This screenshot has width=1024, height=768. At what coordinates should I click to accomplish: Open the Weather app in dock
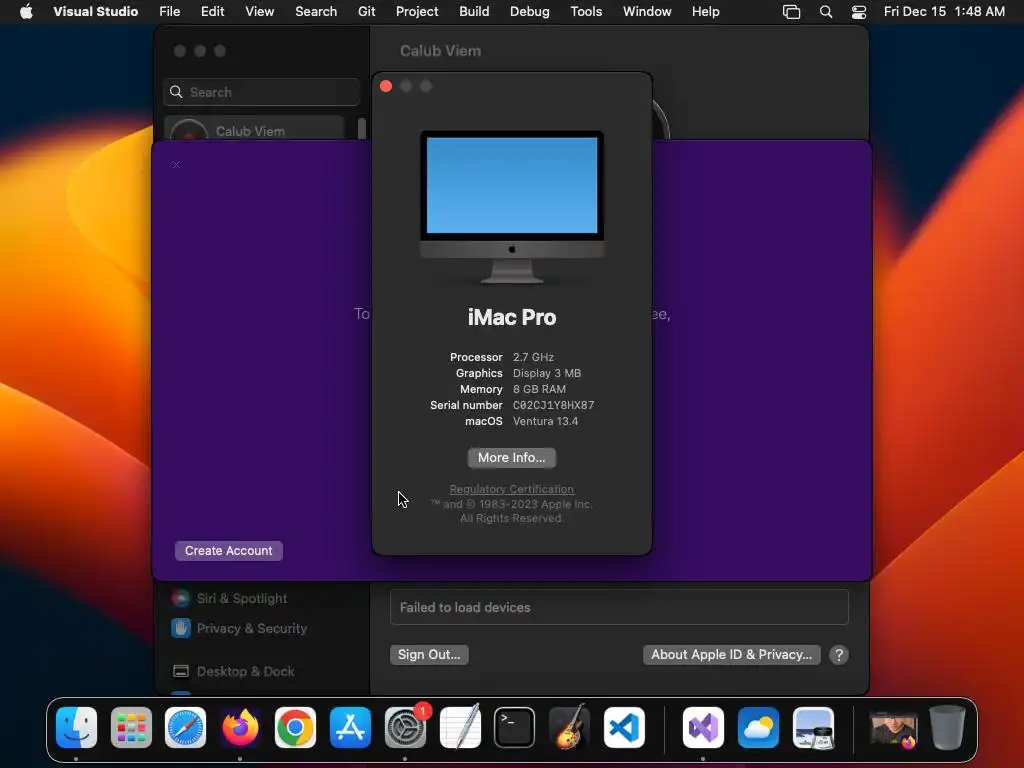[758, 727]
